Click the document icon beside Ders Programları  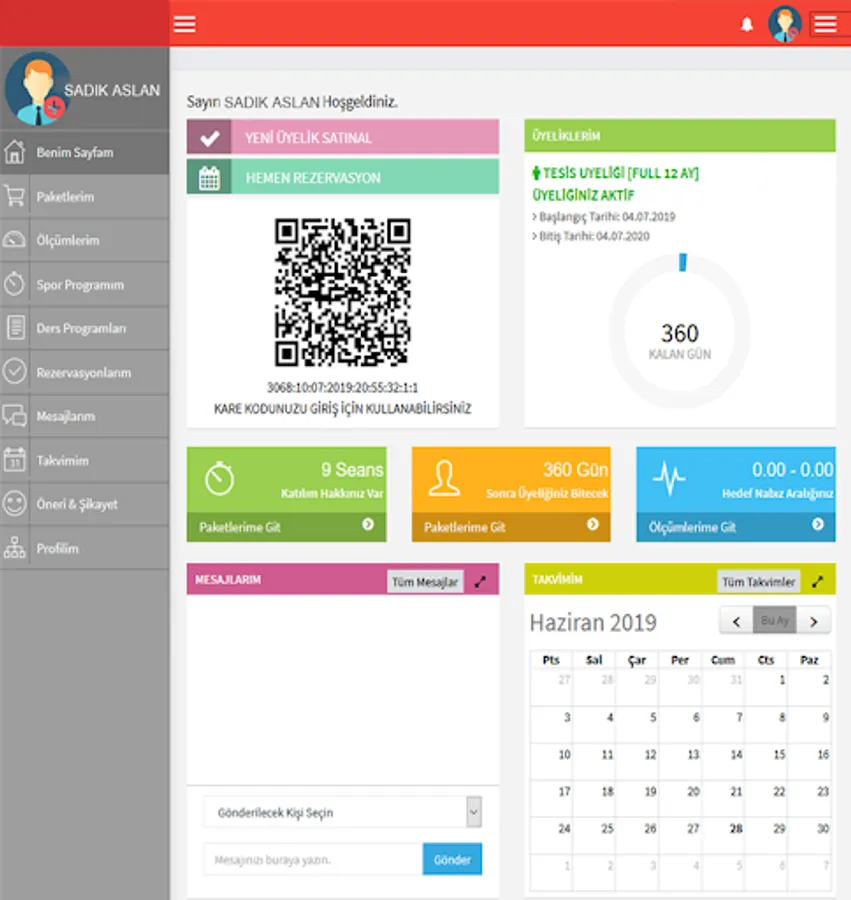tap(15, 328)
